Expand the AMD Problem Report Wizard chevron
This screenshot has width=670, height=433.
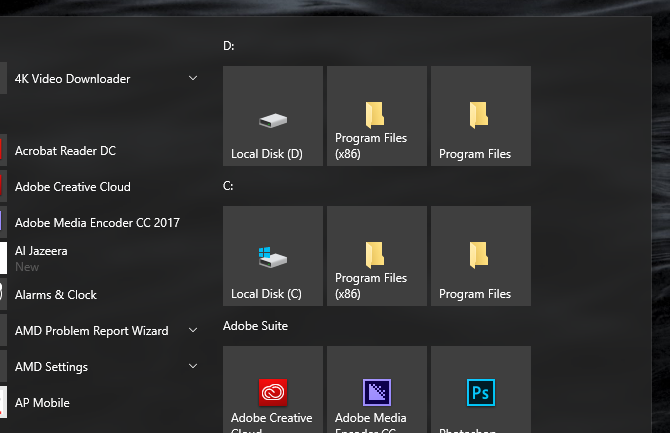pos(193,330)
